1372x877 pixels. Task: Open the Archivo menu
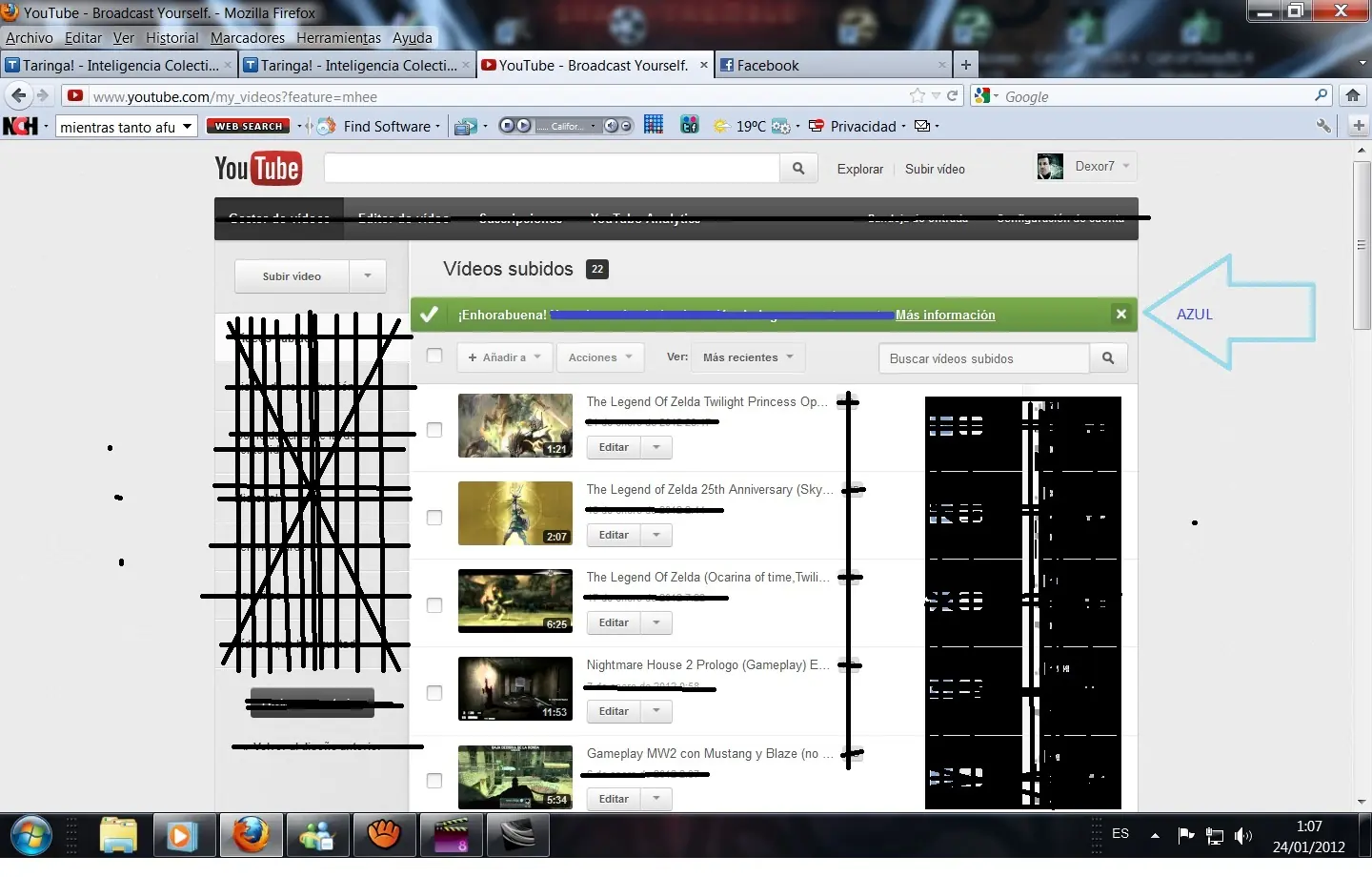coord(30,38)
